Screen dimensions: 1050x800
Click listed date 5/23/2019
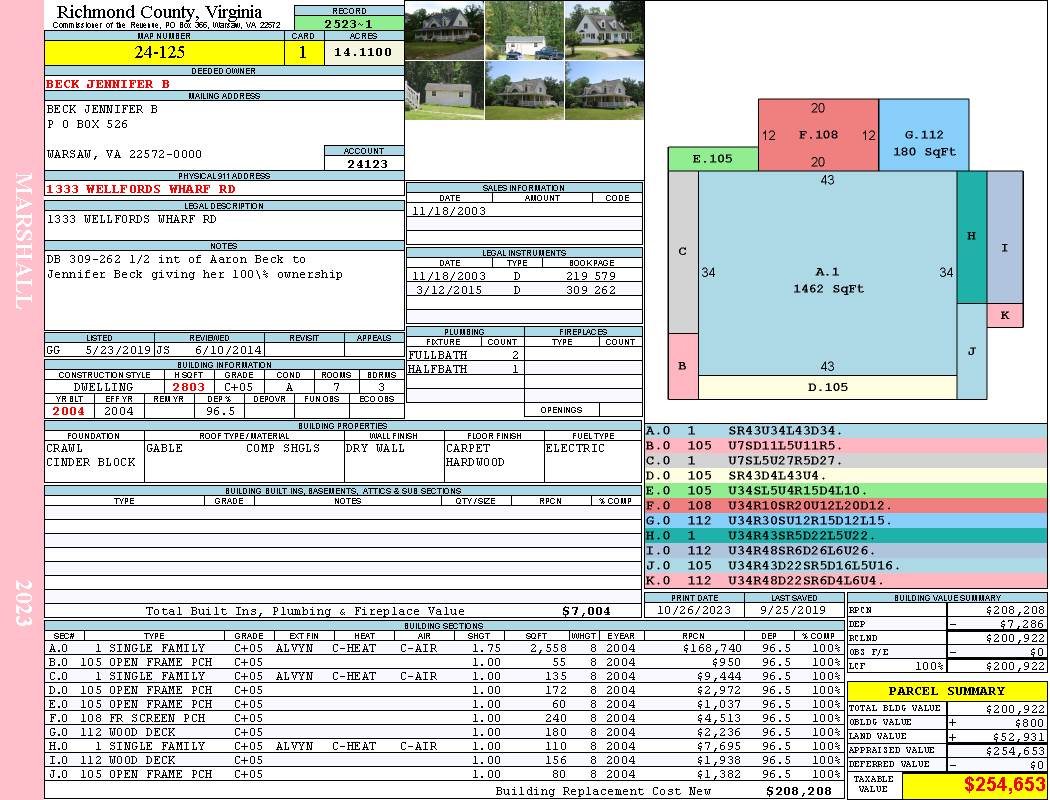119,349
